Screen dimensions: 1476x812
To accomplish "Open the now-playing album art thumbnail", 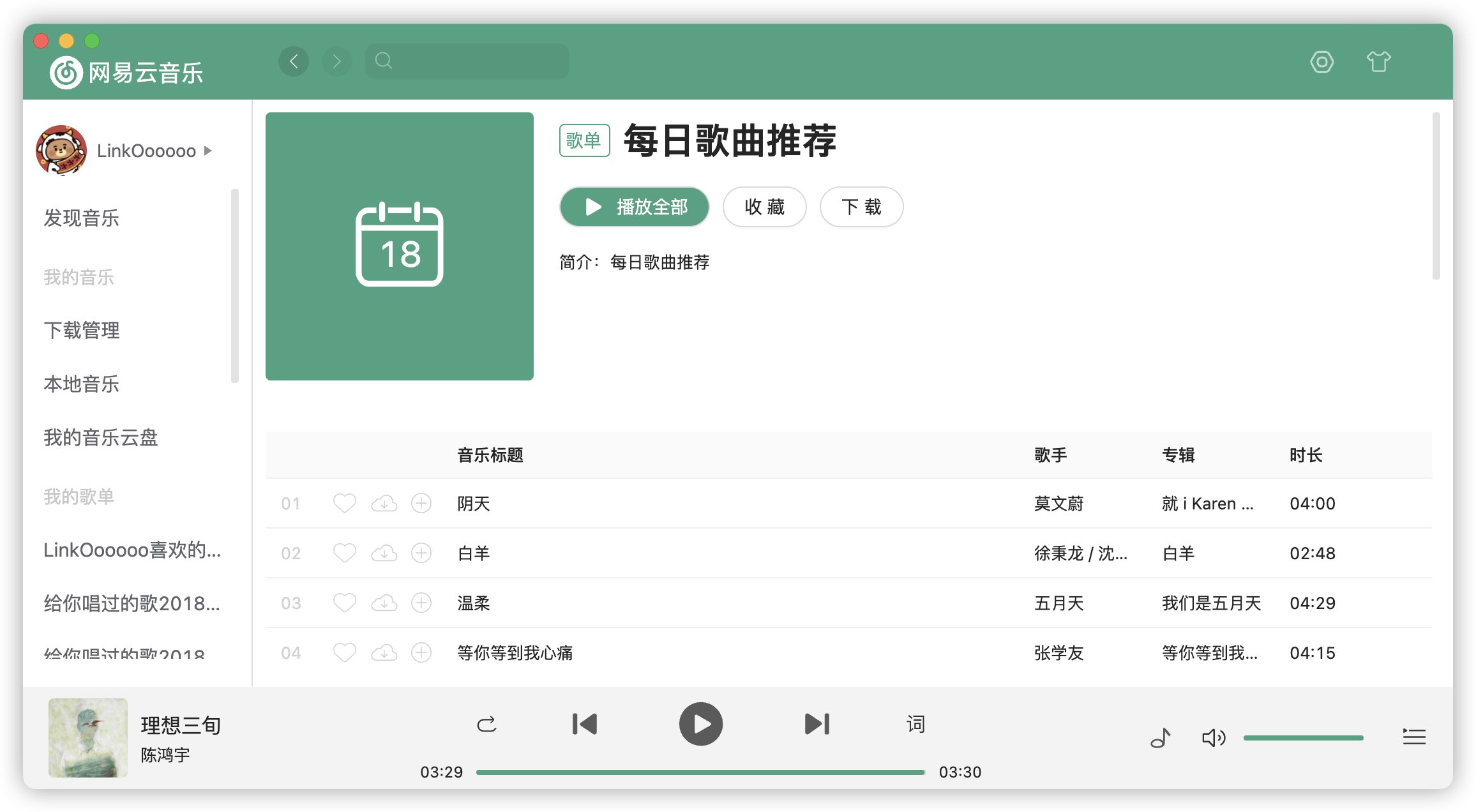I will (x=88, y=738).
